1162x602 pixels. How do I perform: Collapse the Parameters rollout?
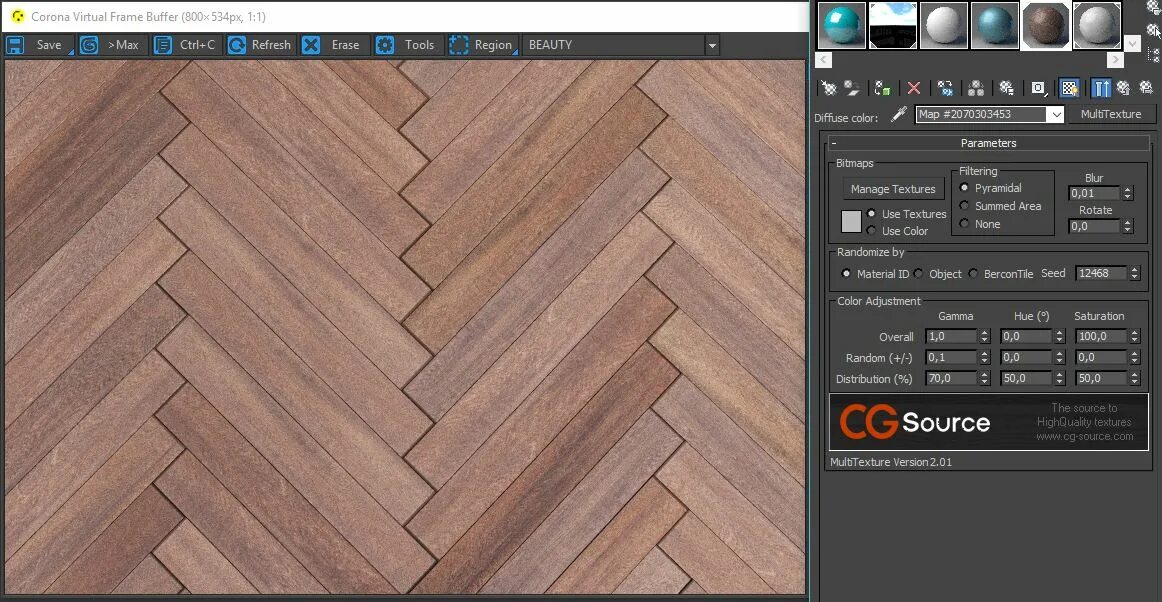point(989,143)
